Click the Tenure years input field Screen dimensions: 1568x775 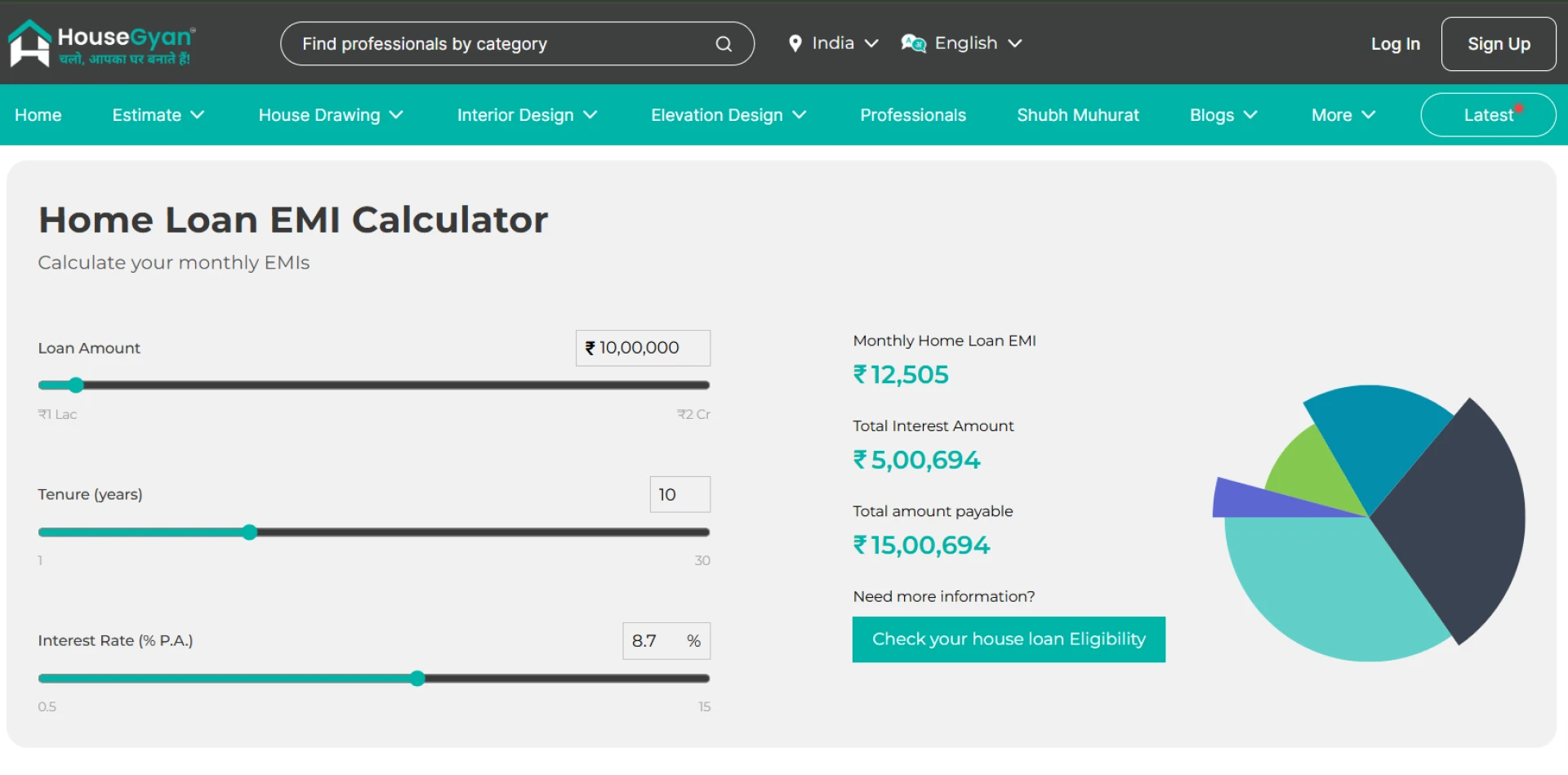point(679,495)
